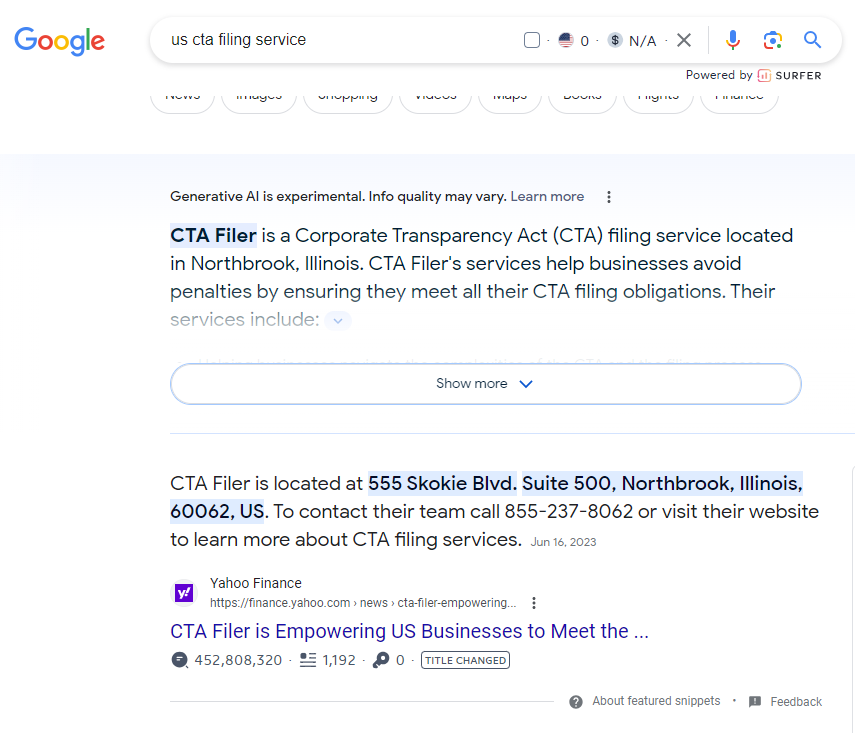Select the TITLE CHANGED badge
This screenshot has width=855, height=733.
coord(465,660)
